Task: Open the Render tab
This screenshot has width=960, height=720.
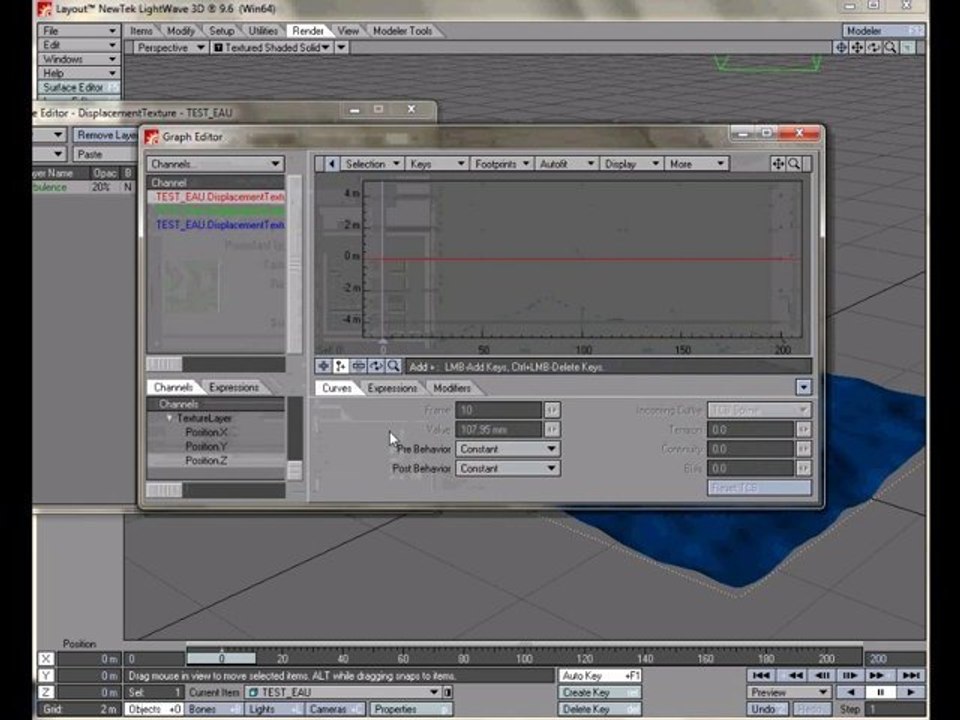Action: point(307,31)
